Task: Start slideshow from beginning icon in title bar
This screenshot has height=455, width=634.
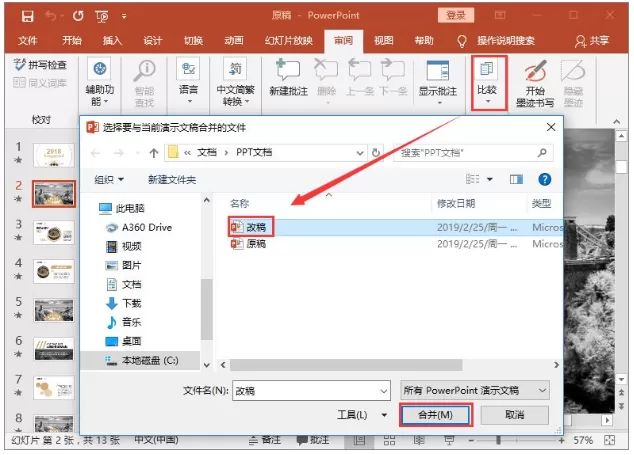Action: [x=101, y=16]
